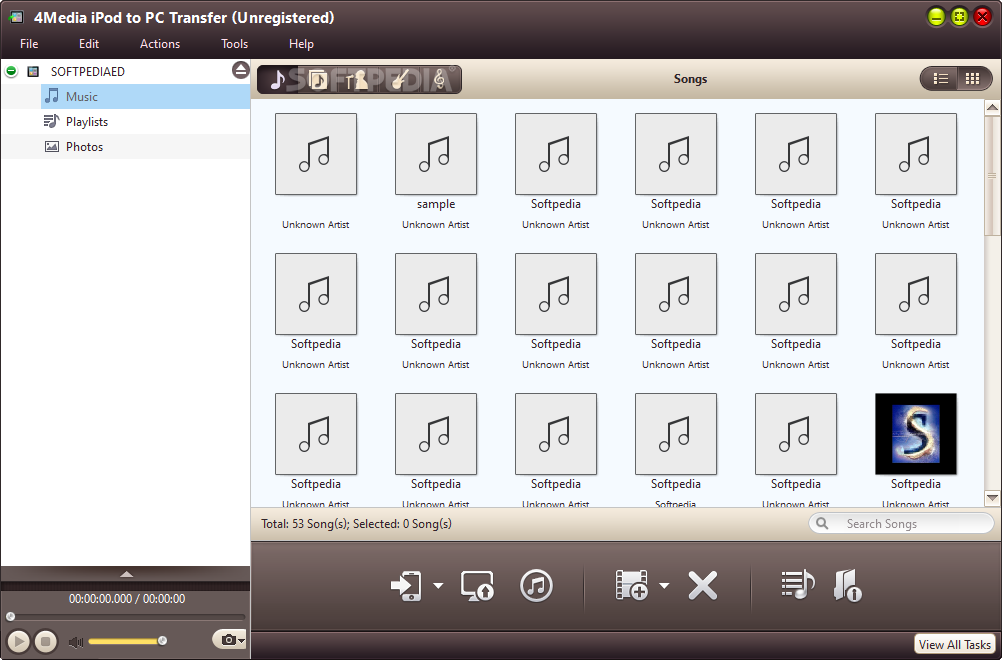Open copy-to-device dropdown arrow
Image resolution: width=1002 pixels, height=660 pixels.
438,585
